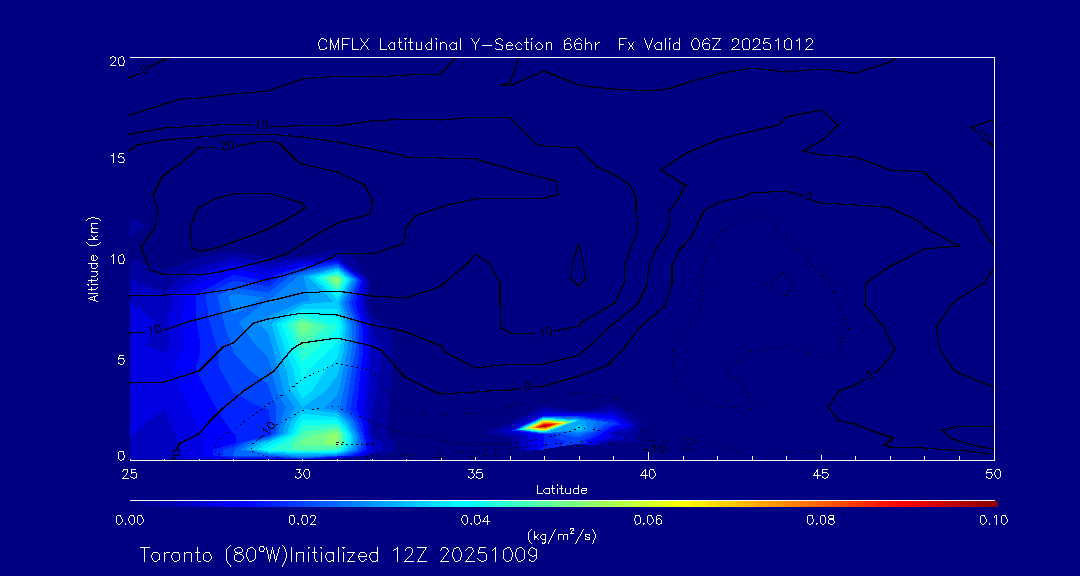This screenshot has width=1080, height=576.
Task: Select the 0.10 colorbar maximum label
Action: click(993, 520)
